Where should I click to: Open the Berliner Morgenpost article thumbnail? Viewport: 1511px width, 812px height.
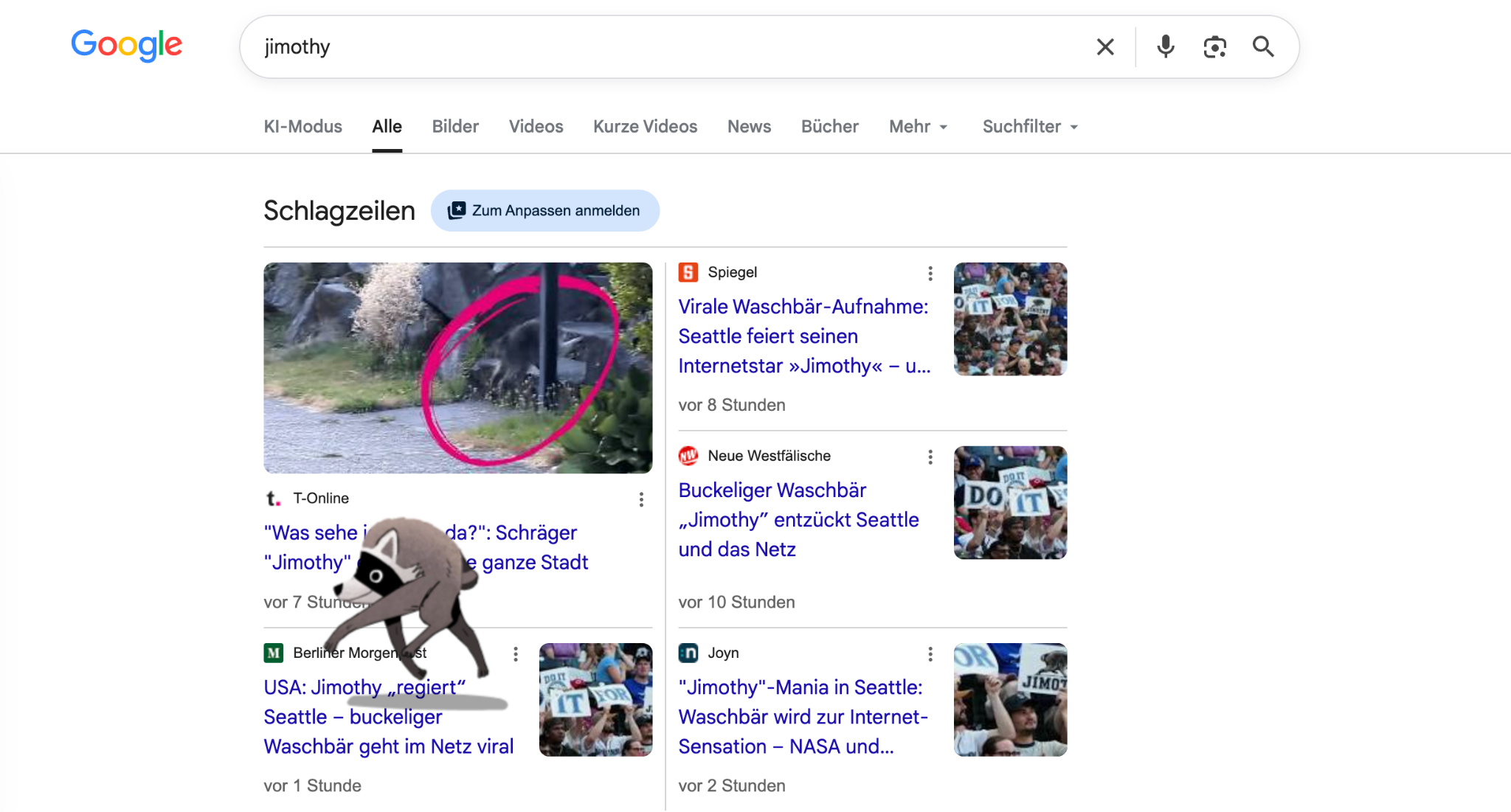tap(596, 700)
